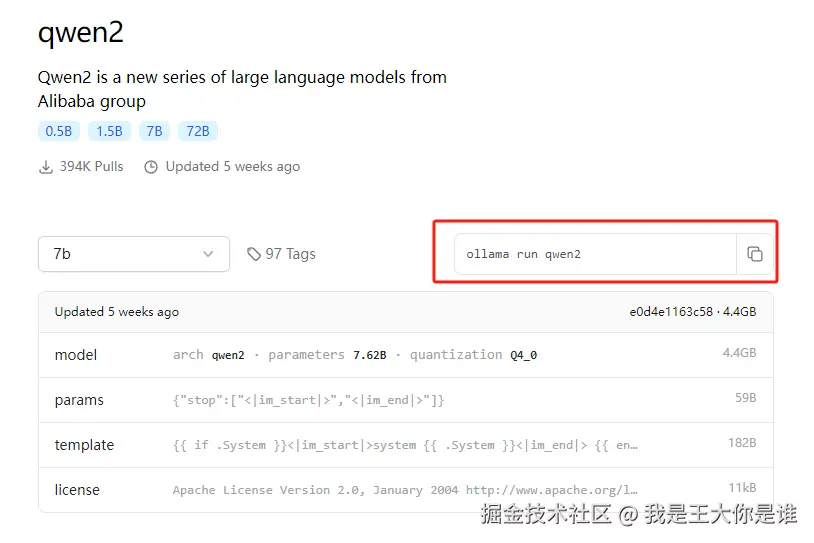Click the parameters 7.62B value
The image size is (814, 543).
tap(370, 355)
